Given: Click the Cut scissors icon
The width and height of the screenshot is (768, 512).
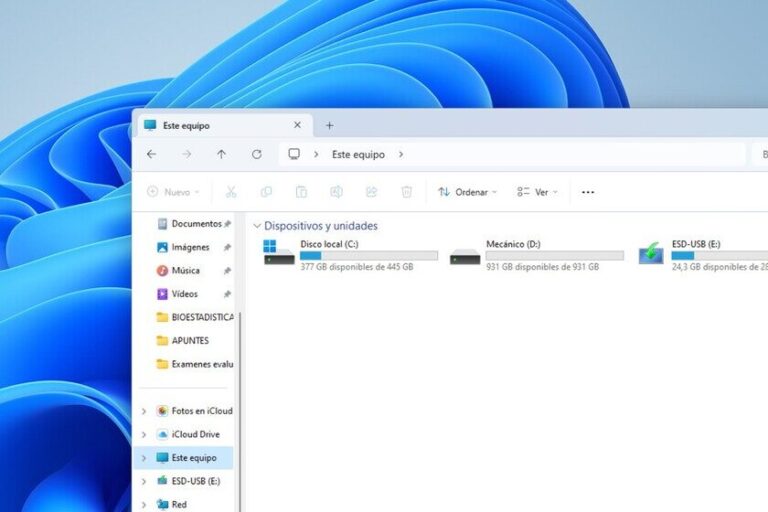Looking at the screenshot, I should point(231,192).
